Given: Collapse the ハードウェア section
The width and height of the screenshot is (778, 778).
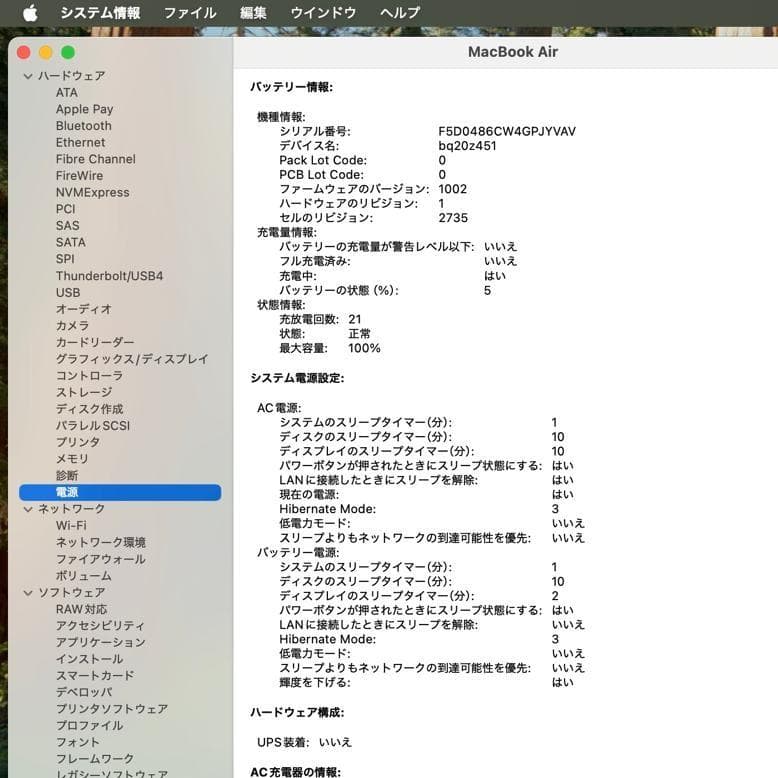Looking at the screenshot, I should tap(28, 76).
